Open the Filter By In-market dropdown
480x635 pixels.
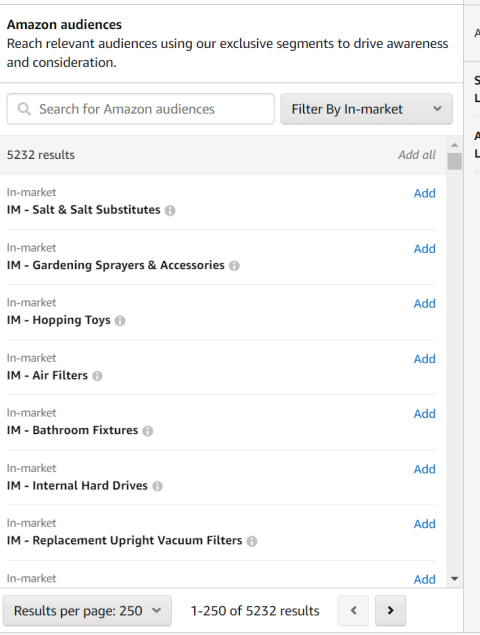(367, 109)
